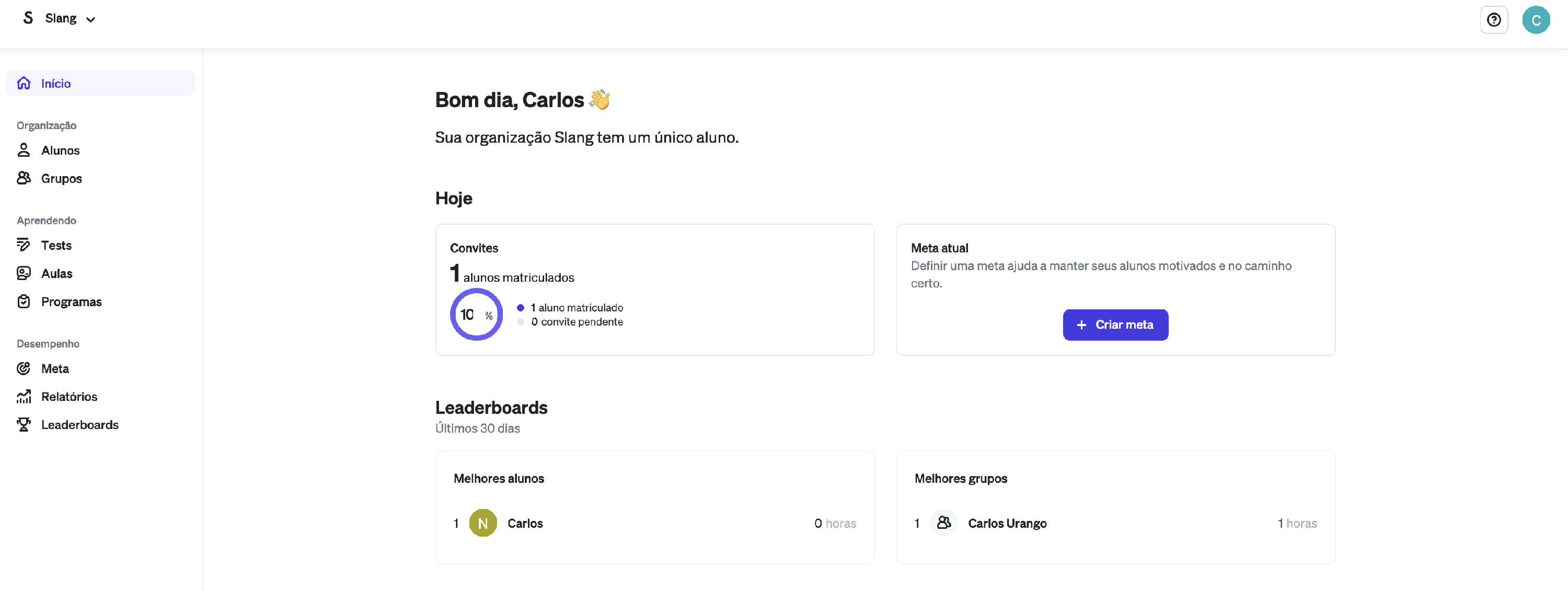Click the Tests pencil icon
Screen dimensions: 1568x591
tap(24, 245)
